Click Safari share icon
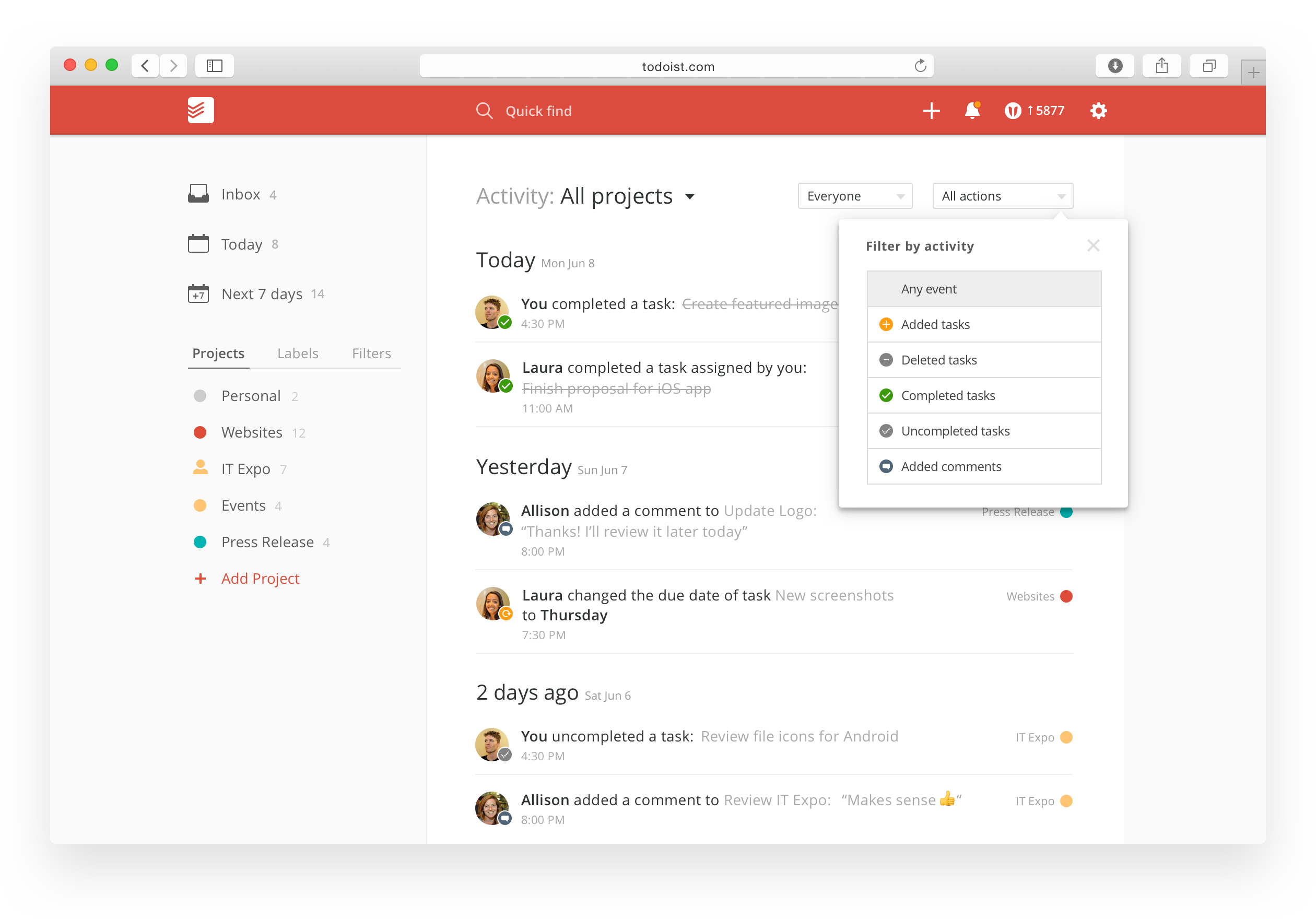Image resolution: width=1316 pixels, height=919 pixels. click(1161, 66)
